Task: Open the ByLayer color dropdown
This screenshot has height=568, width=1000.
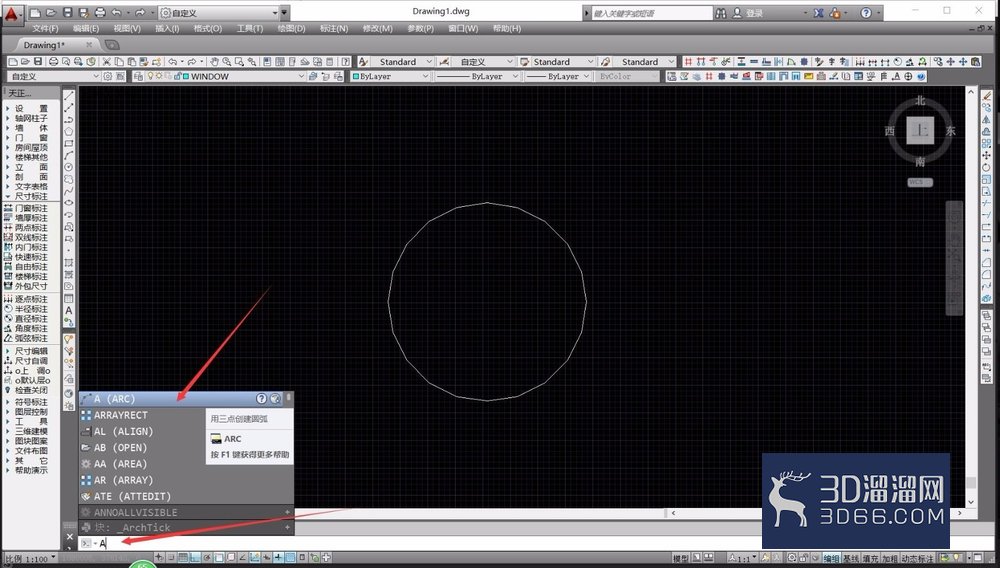Action: 390,76
